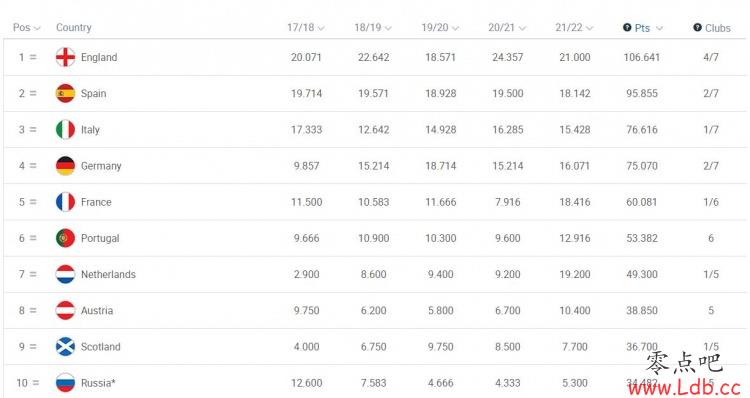Sort by the 17/18 season column
Image resolution: width=750 pixels, height=398 pixels.
(x=306, y=27)
